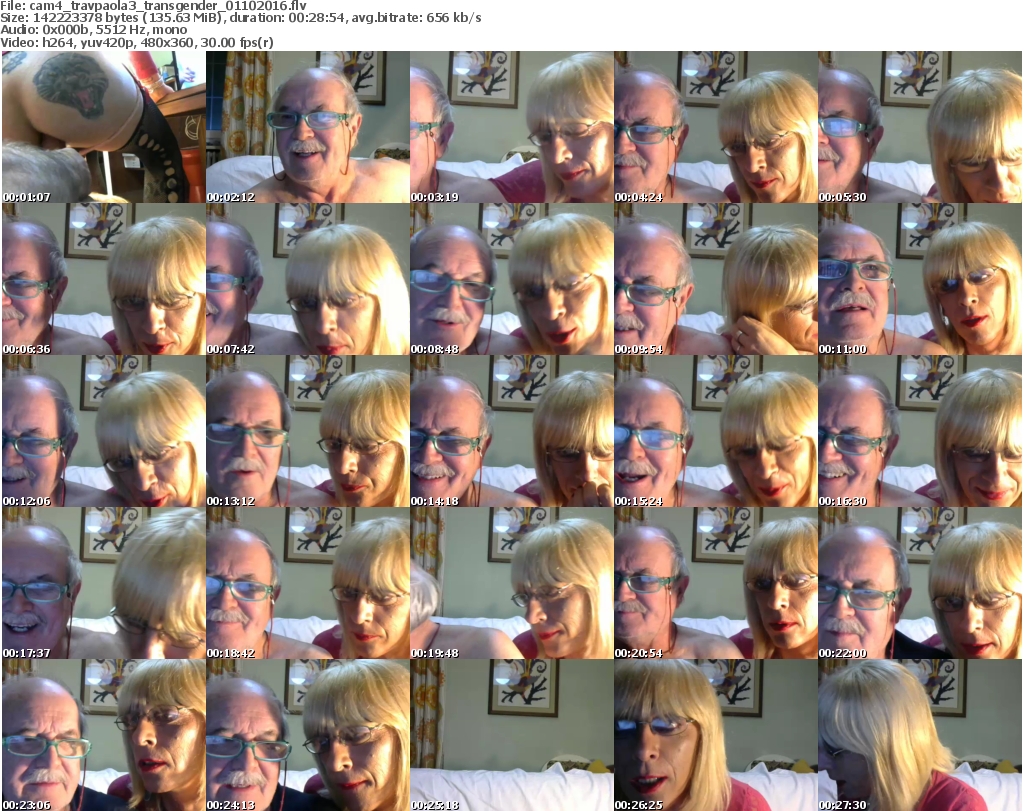Open the frame at 00:03:19

(512, 127)
